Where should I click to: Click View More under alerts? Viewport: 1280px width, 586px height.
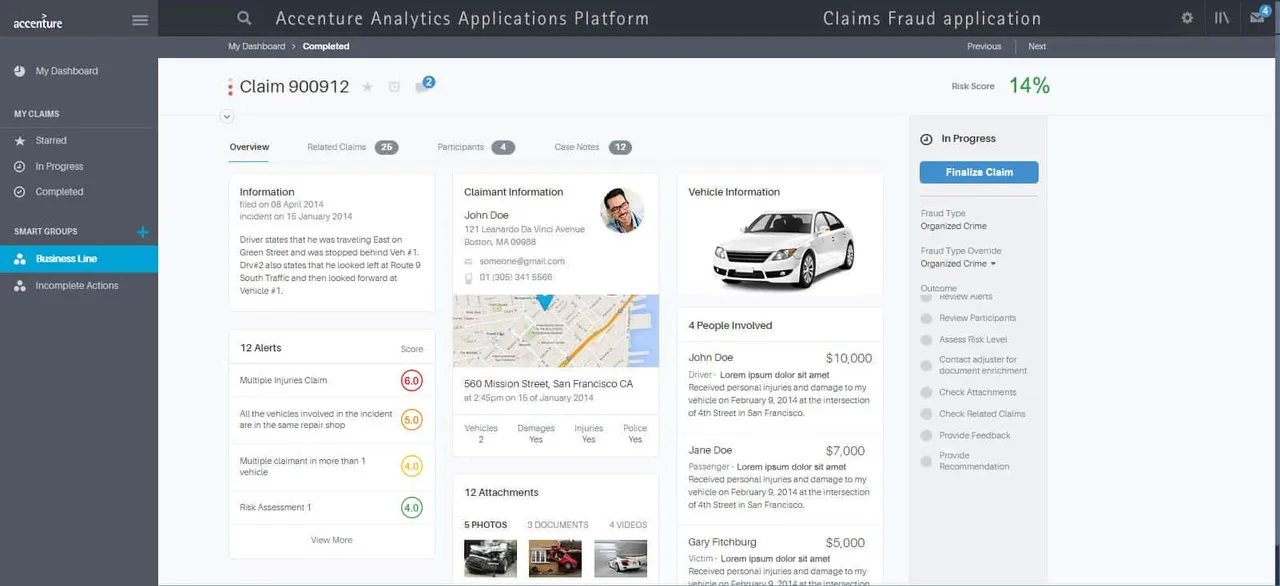pos(332,540)
